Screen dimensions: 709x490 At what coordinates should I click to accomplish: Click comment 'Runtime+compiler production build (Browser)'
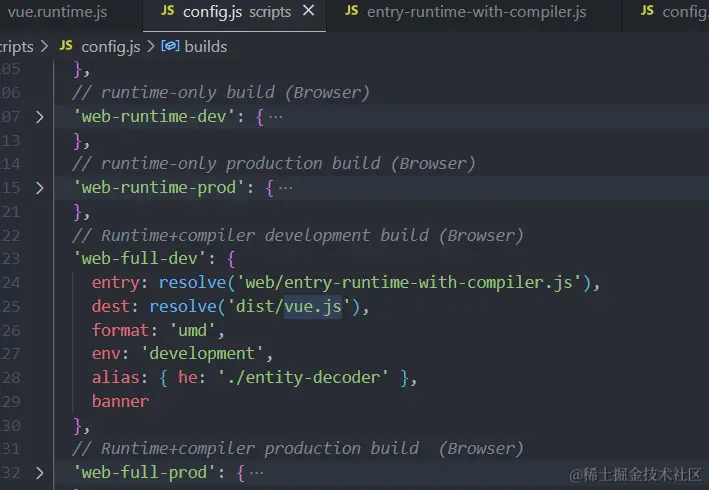[298, 448]
